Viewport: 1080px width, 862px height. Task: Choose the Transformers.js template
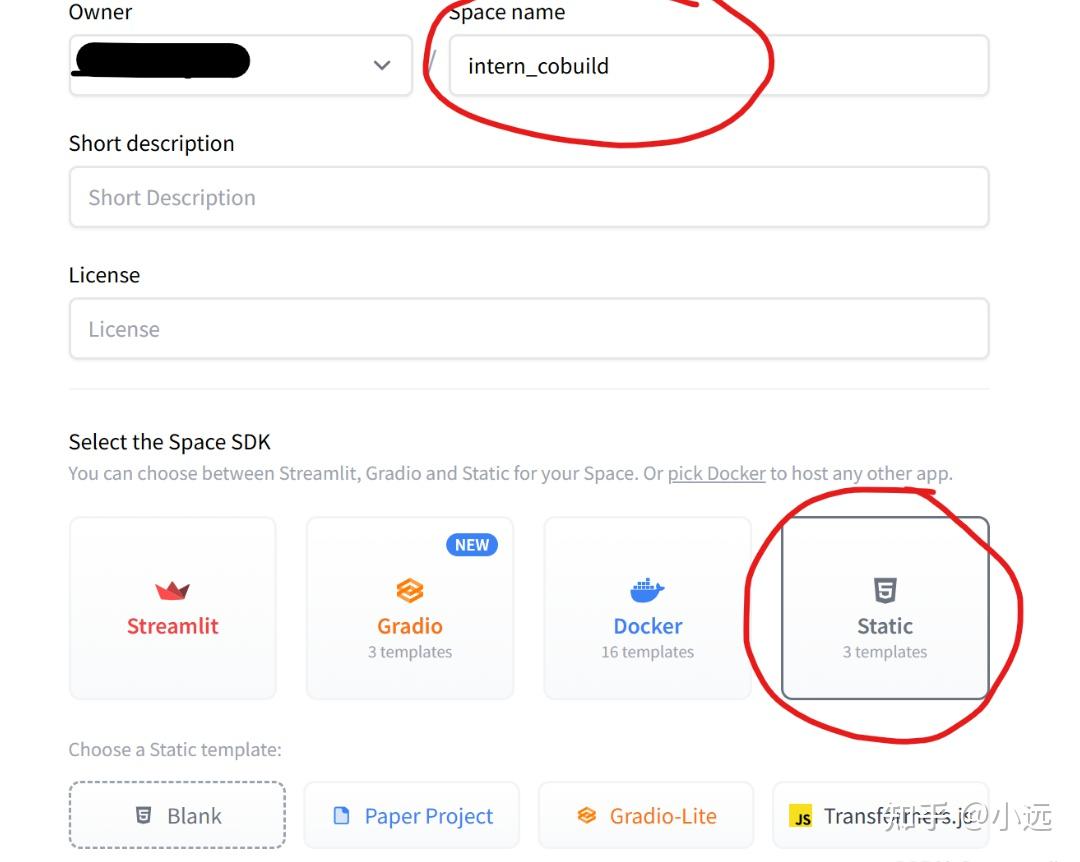coord(880,815)
